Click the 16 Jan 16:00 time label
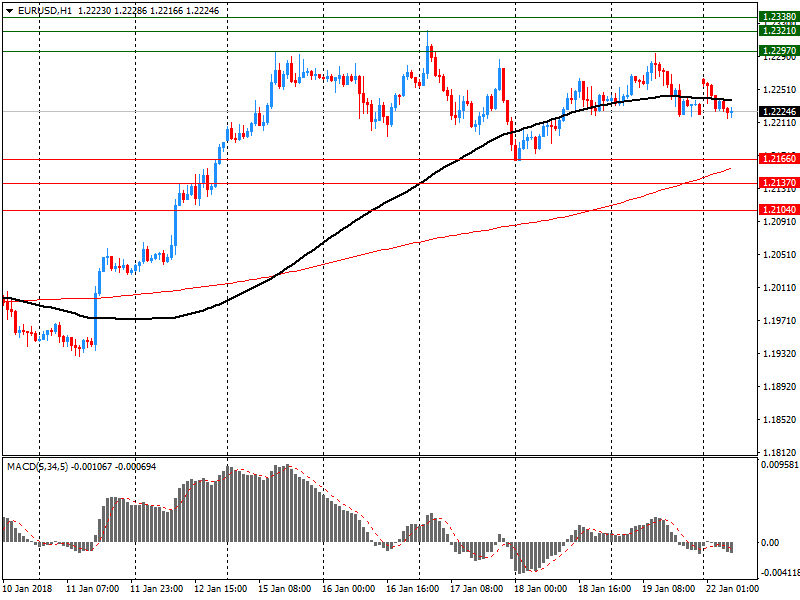 point(412,589)
